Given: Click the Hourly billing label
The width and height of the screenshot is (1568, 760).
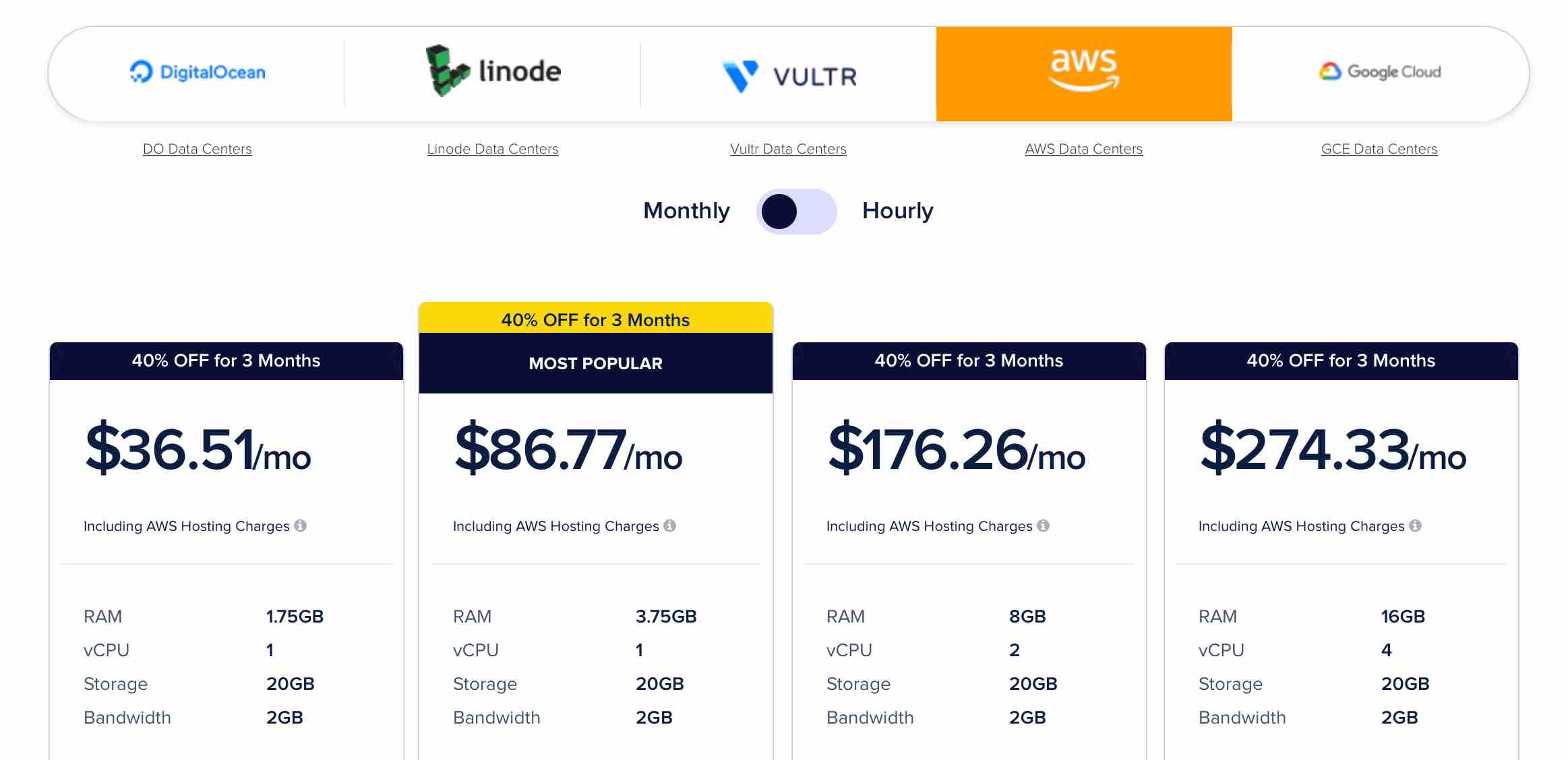Looking at the screenshot, I should (x=897, y=211).
